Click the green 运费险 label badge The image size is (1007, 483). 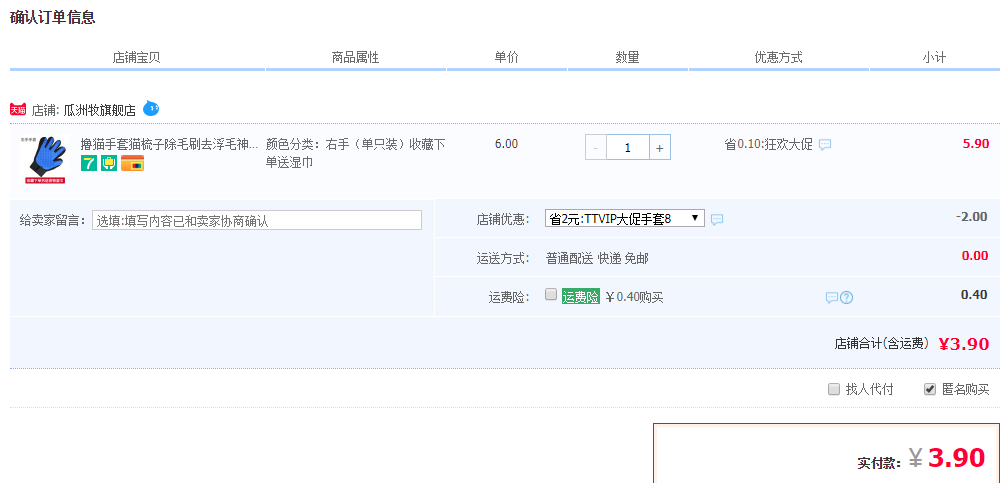click(x=581, y=297)
